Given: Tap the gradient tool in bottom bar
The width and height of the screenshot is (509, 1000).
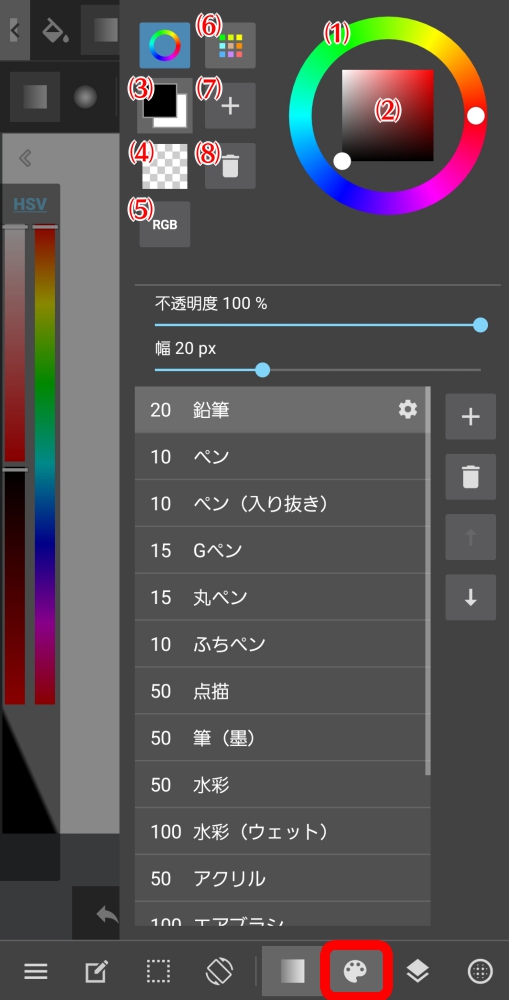Looking at the screenshot, I should click(293, 971).
